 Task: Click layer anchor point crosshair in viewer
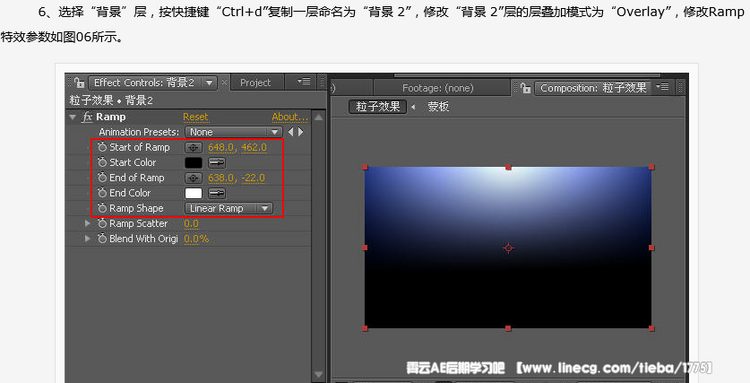tap(508, 248)
